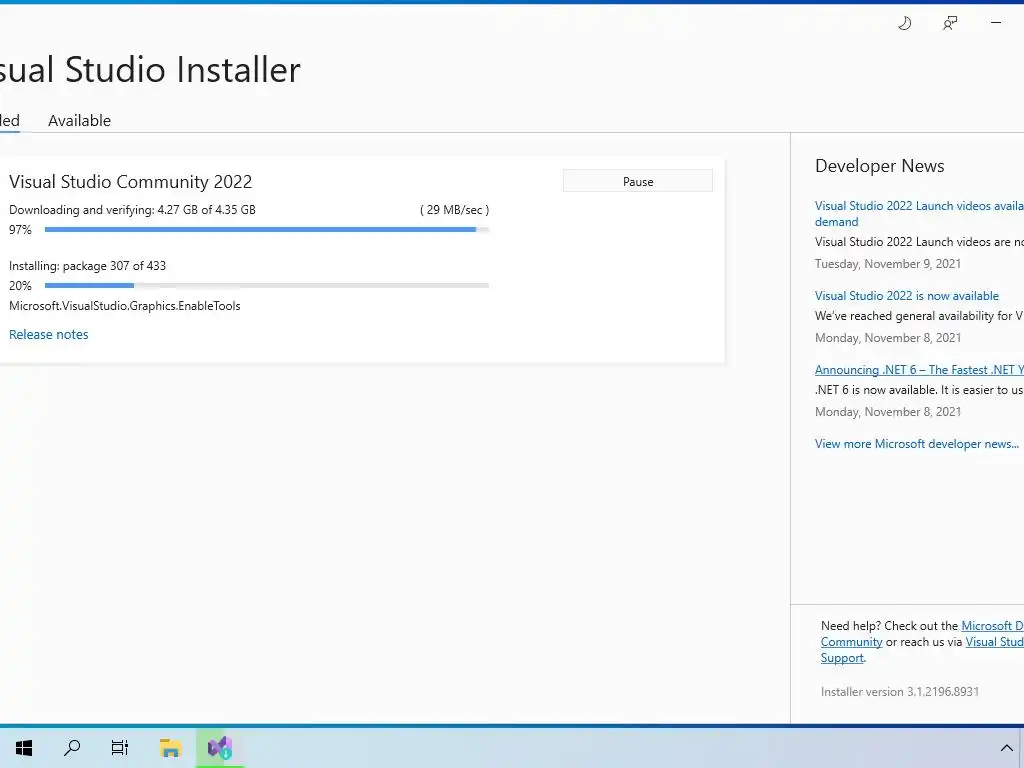1024x768 pixels.
Task: Select Microsoft.VisualStudio.Graphics.EnableTools package name
Action: [125, 306]
